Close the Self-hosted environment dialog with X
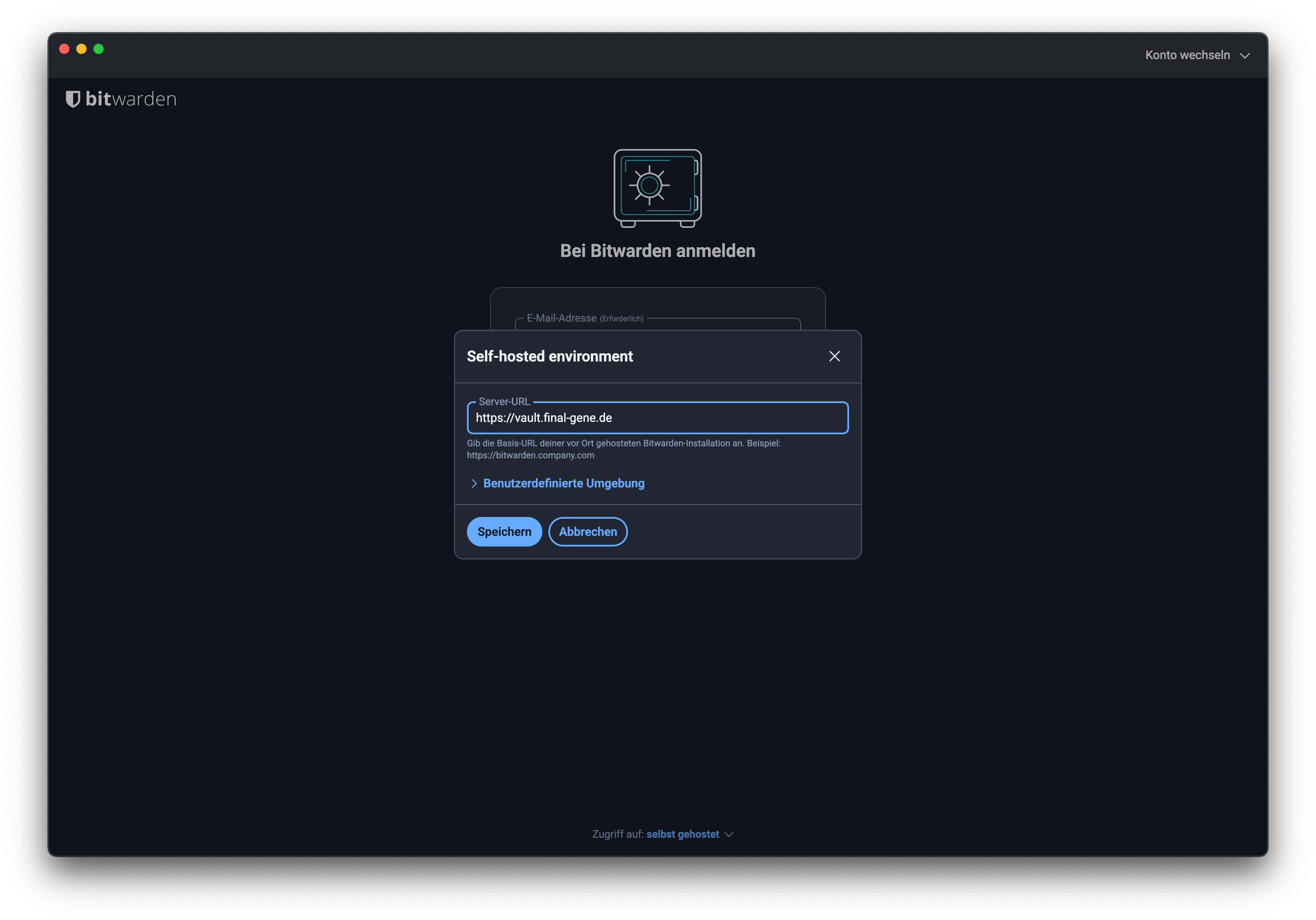1316x920 pixels. 834,356
